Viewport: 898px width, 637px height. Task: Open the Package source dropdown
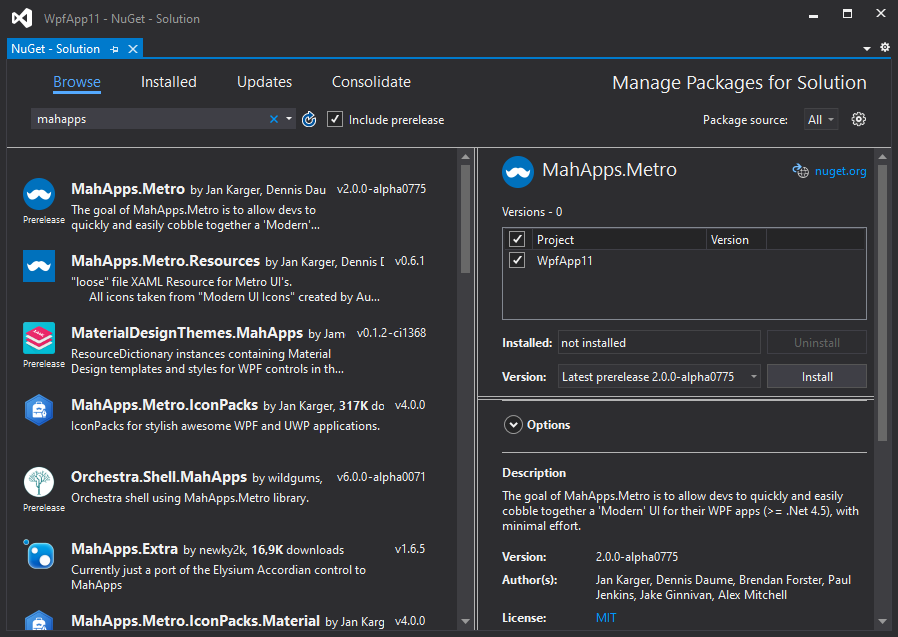[x=821, y=119]
